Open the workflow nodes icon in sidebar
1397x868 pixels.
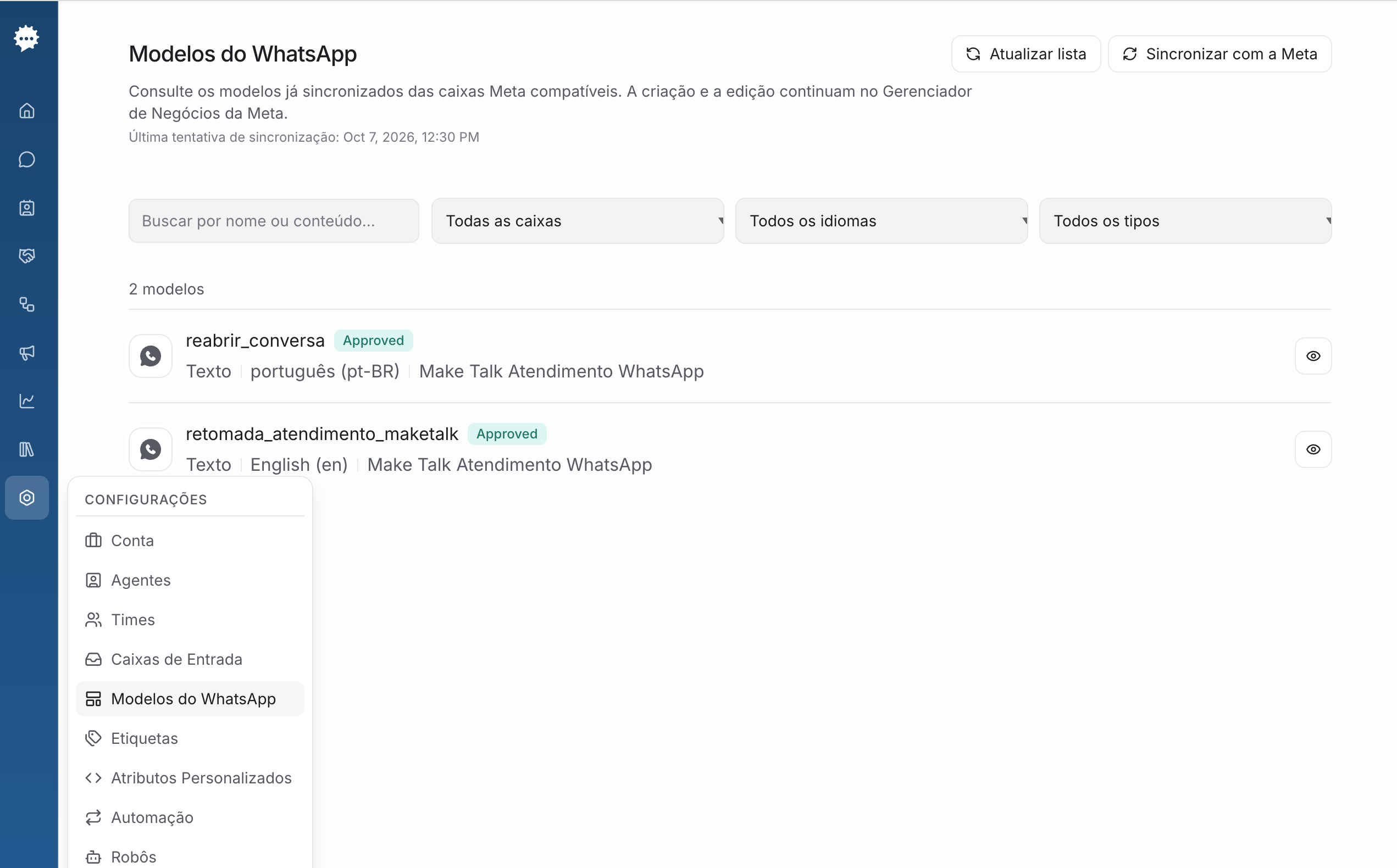(26, 304)
